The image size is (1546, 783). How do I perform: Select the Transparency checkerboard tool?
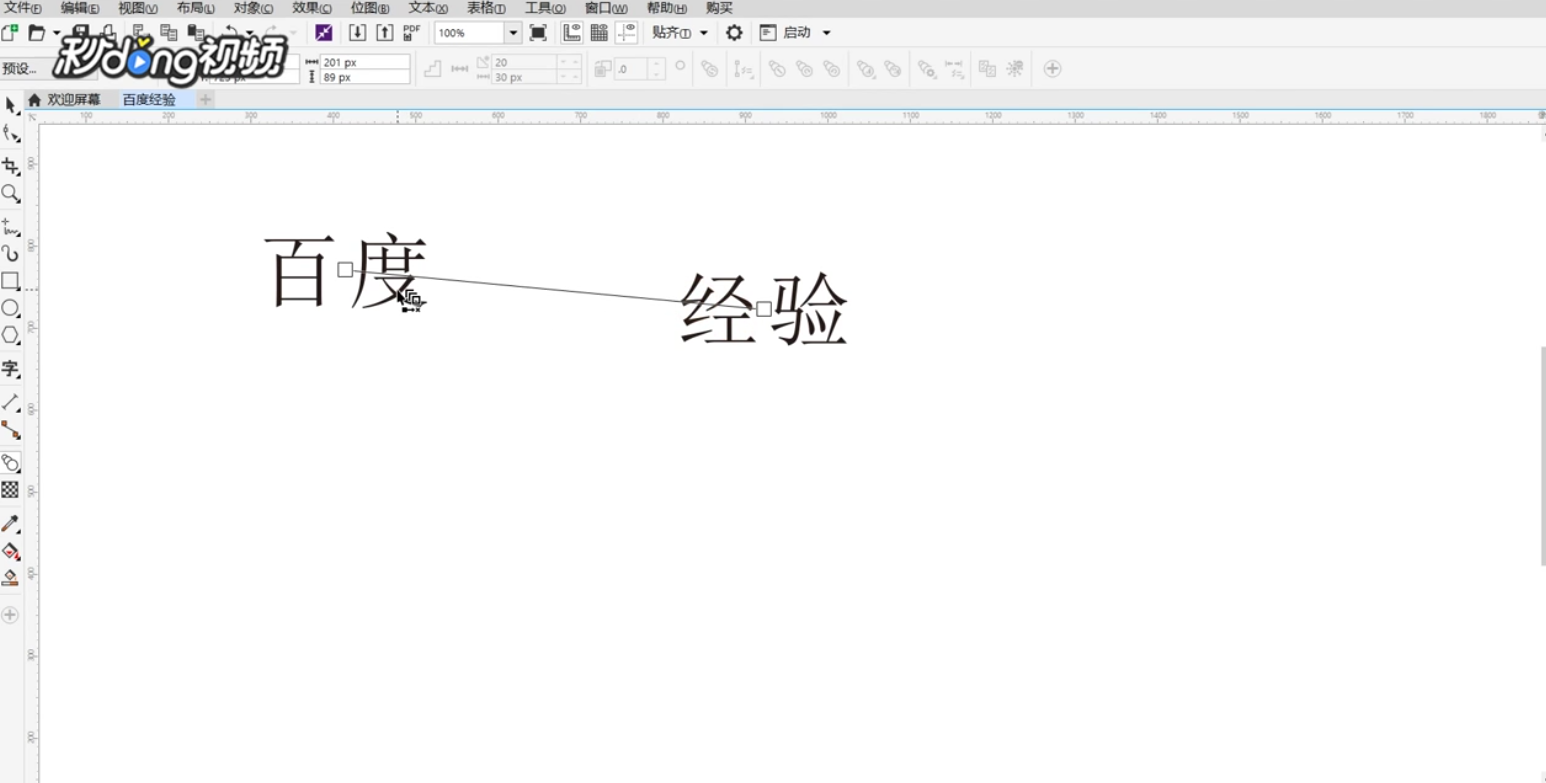coord(10,489)
